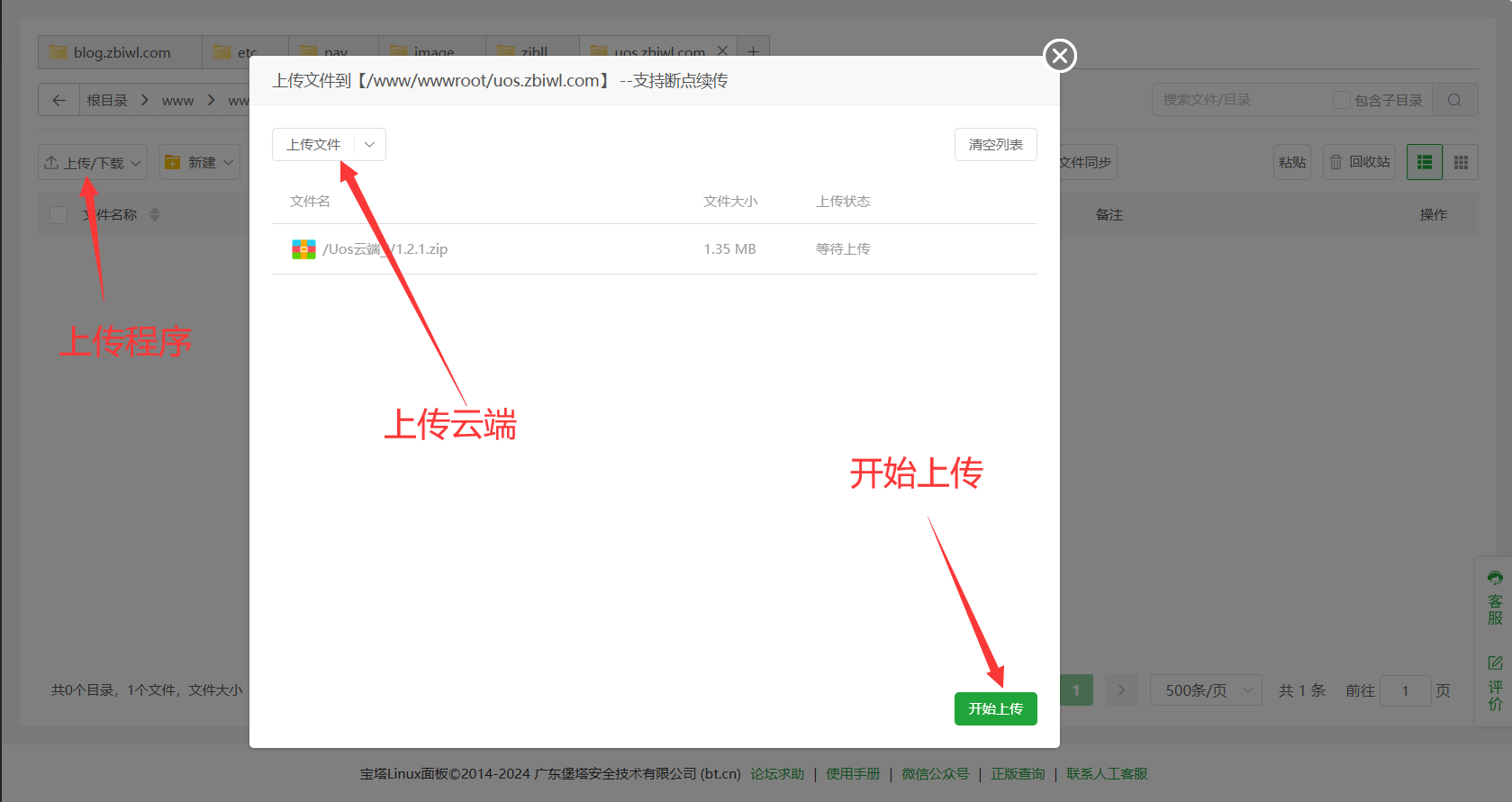Switch to grid view icon
The image size is (1512, 802).
click(x=1461, y=162)
